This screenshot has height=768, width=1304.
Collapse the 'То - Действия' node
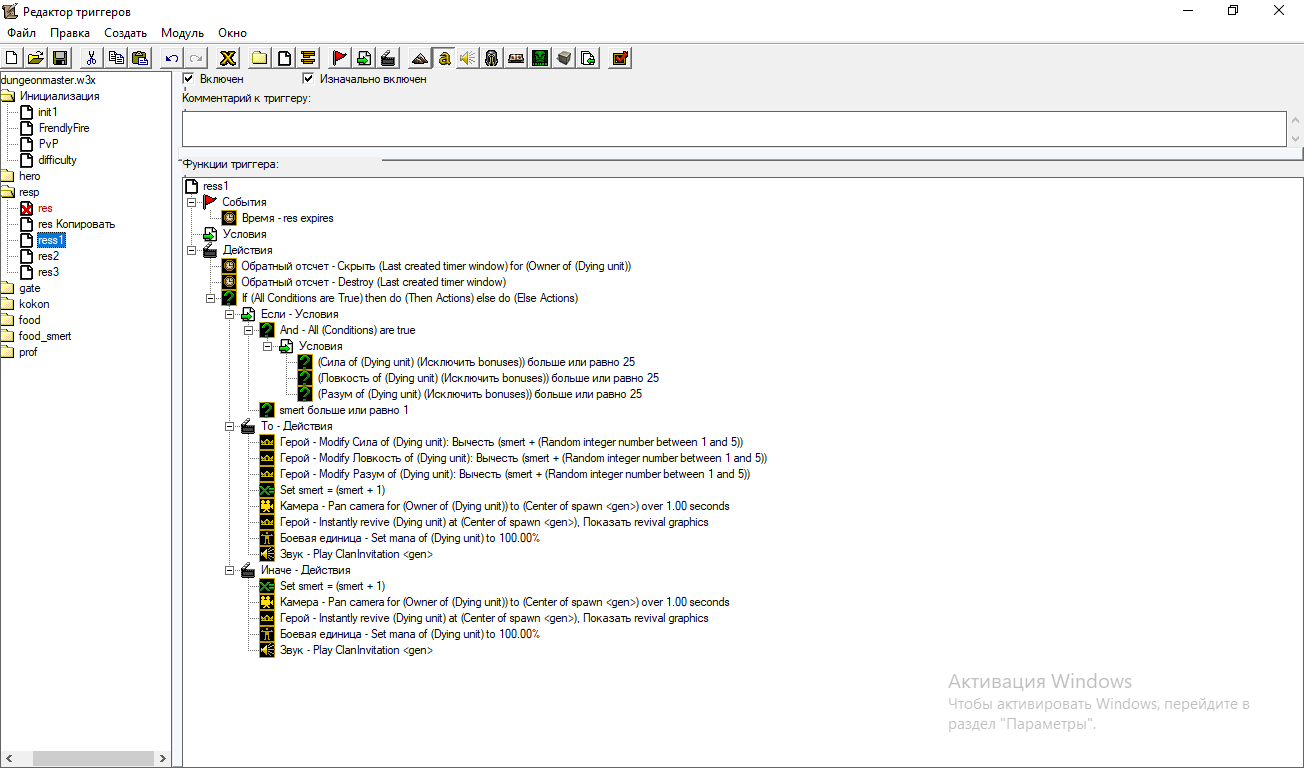pos(229,426)
